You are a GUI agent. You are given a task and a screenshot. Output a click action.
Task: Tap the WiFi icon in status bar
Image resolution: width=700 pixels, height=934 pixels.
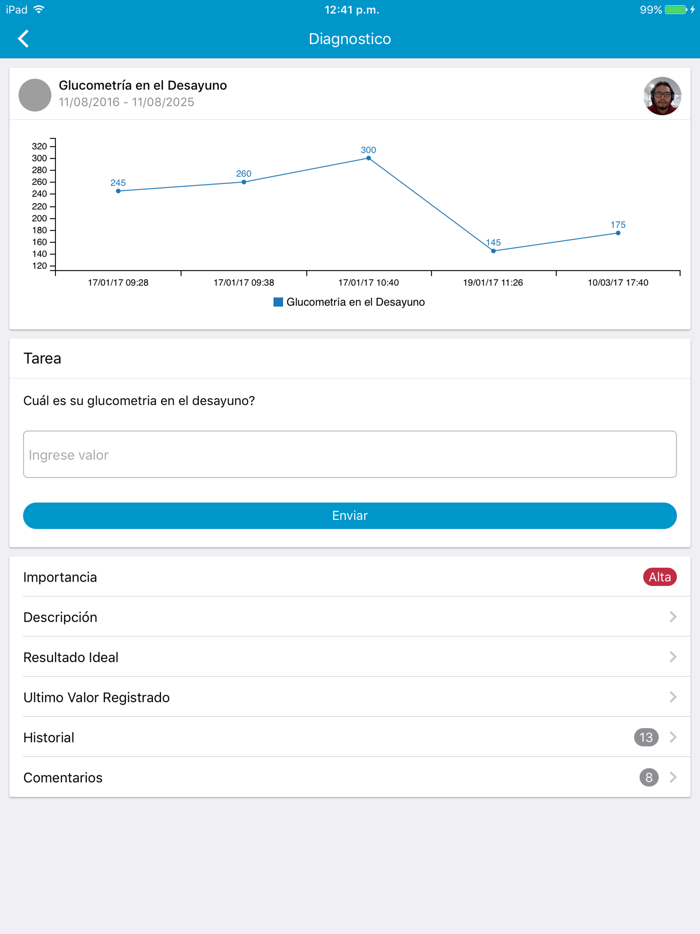click(39, 10)
